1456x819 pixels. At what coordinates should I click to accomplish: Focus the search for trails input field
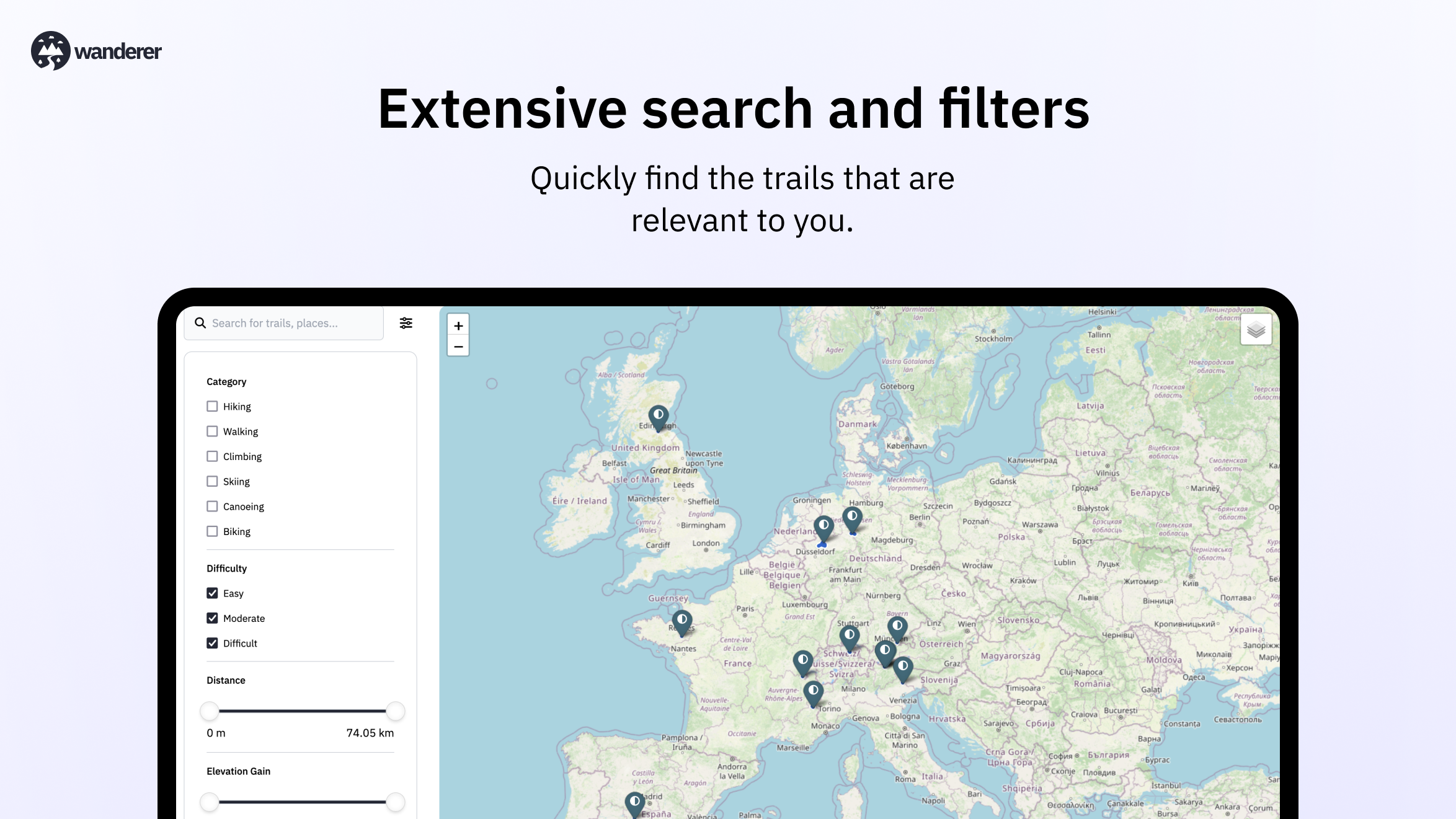pyautogui.click(x=284, y=323)
